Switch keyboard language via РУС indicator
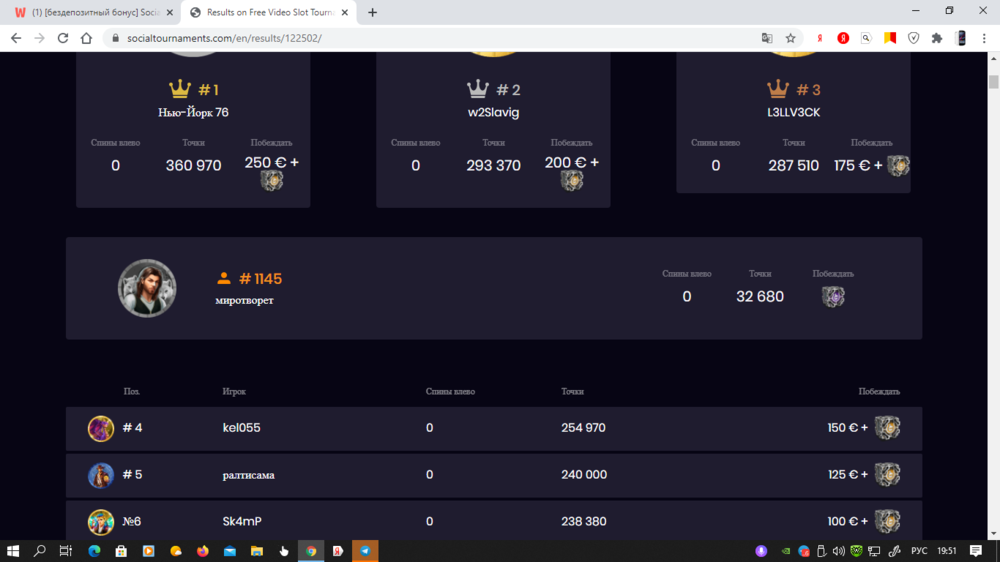The image size is (1000, 562). click(919, 551)
